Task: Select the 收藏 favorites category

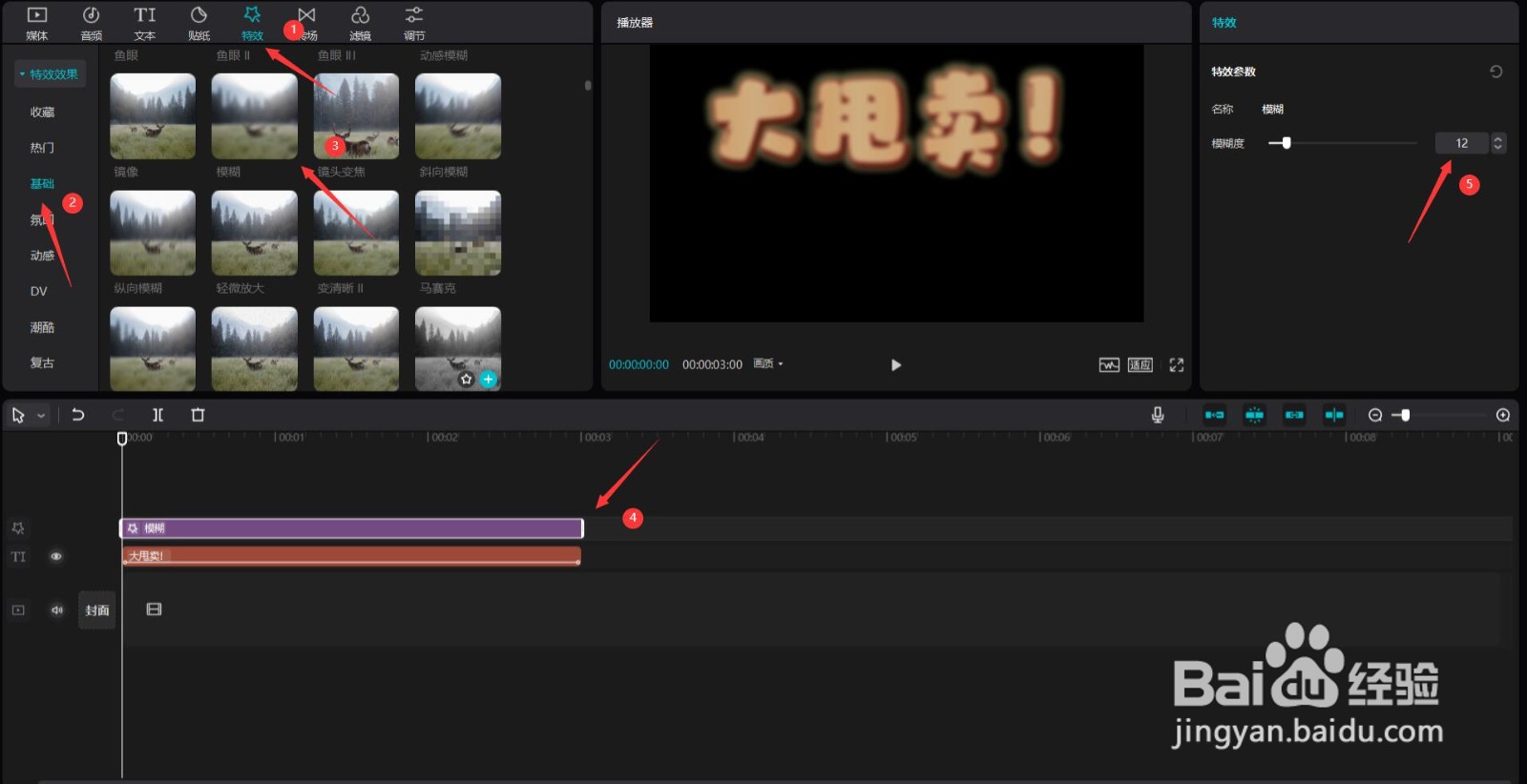Action: point(42,112)
